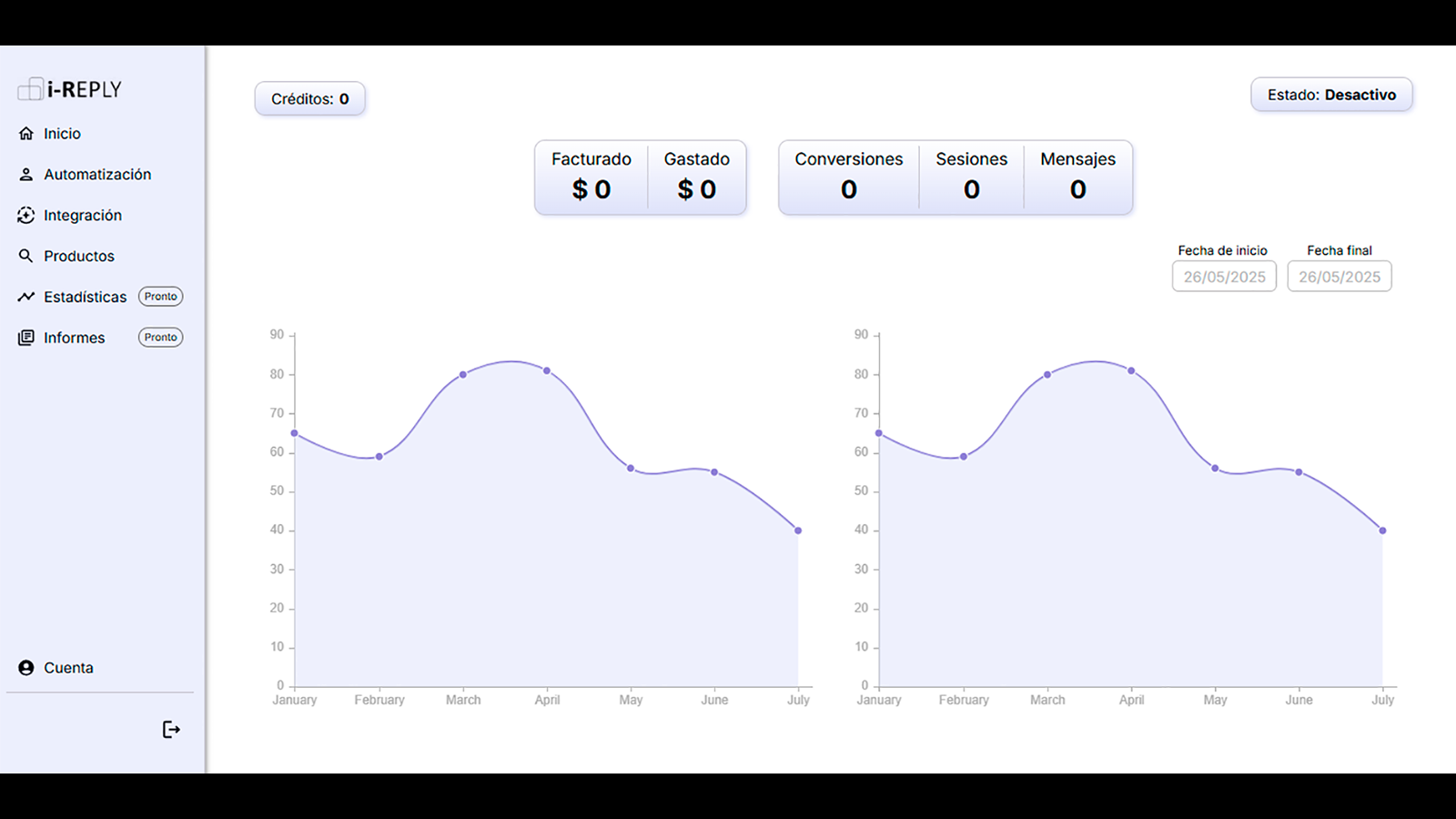Viewport: 1456px width, 819px height.
Task: Click the logout icon in sidebar
Action: tap(171, 730)
